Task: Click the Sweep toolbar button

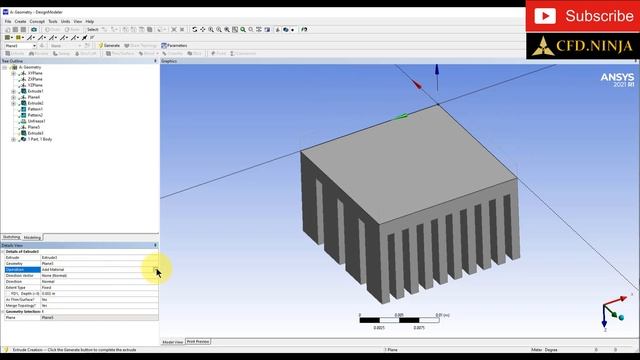Action: [62, 53]
